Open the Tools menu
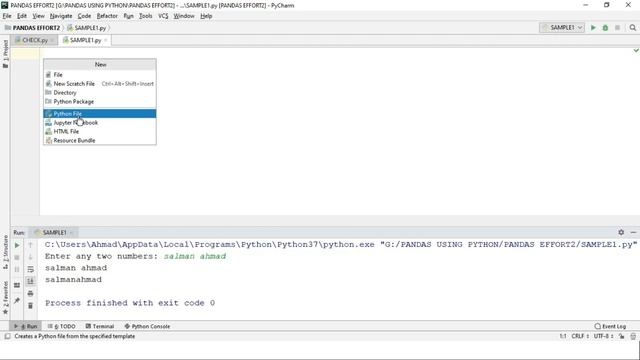The height and width of the screenshot is (360, 640). (145, 16)
